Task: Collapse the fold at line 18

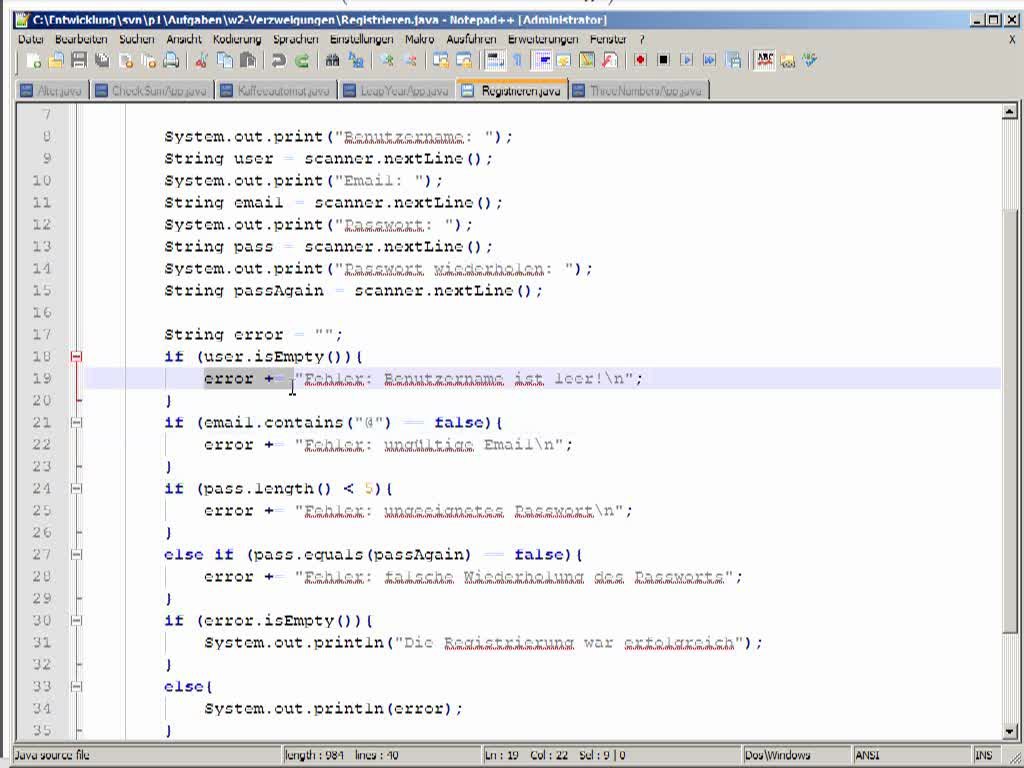Action: pyautogui.click(x=76, y=357)
